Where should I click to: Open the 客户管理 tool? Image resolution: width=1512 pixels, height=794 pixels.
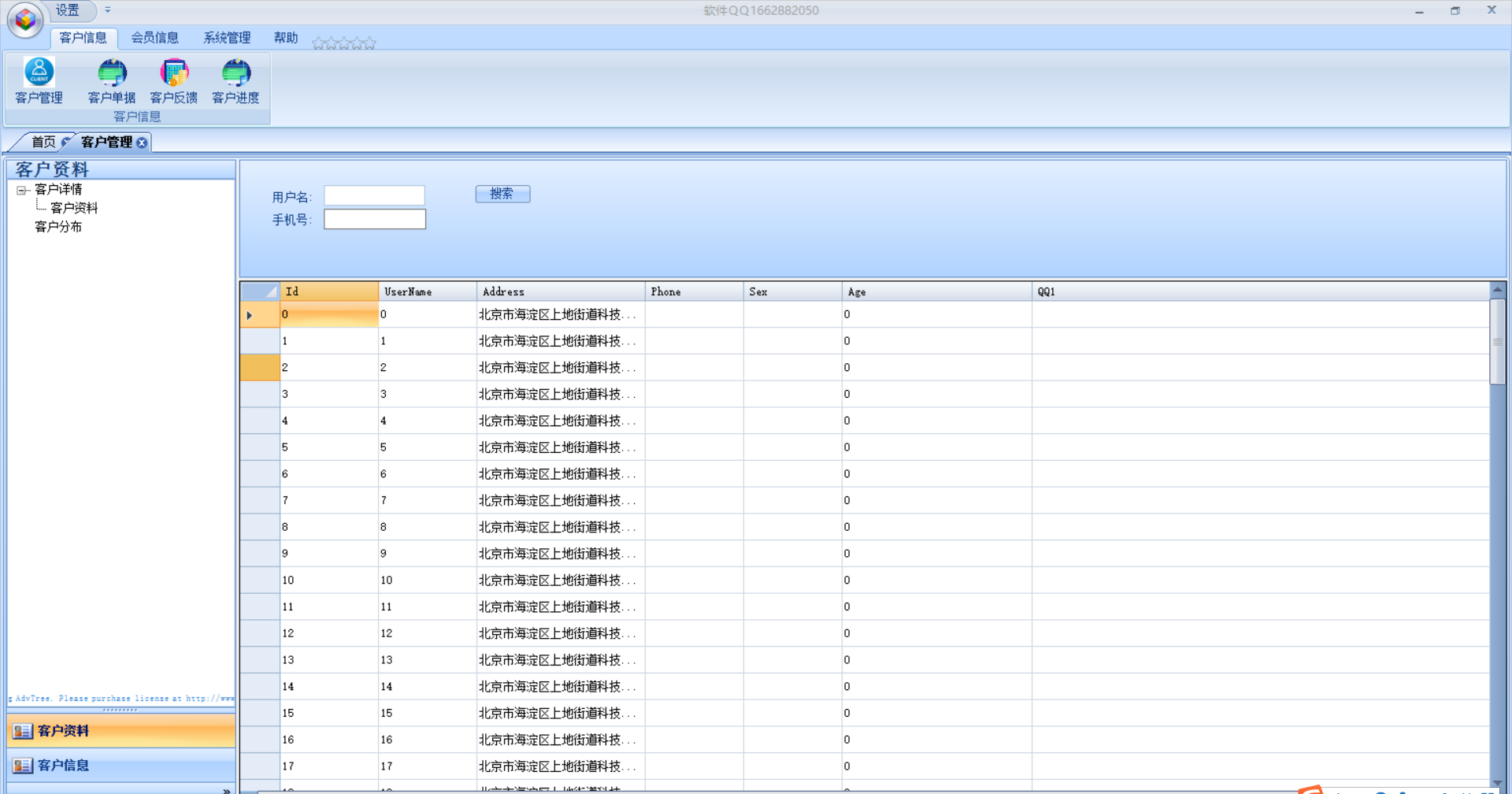(x=38, y=81)
